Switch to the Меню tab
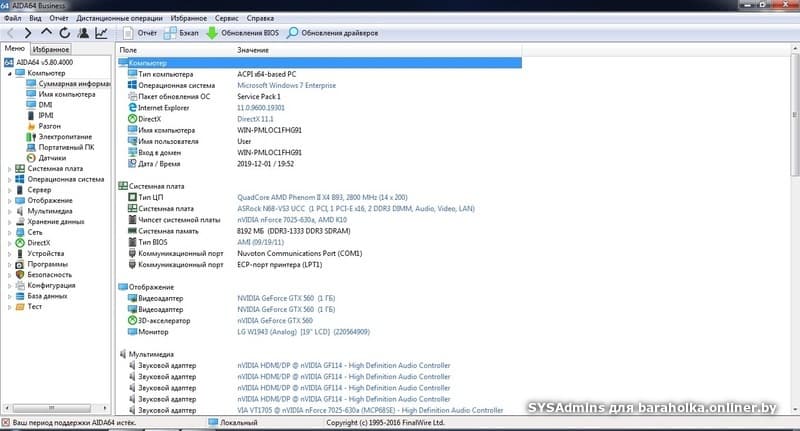 click(x=15, y=48)
